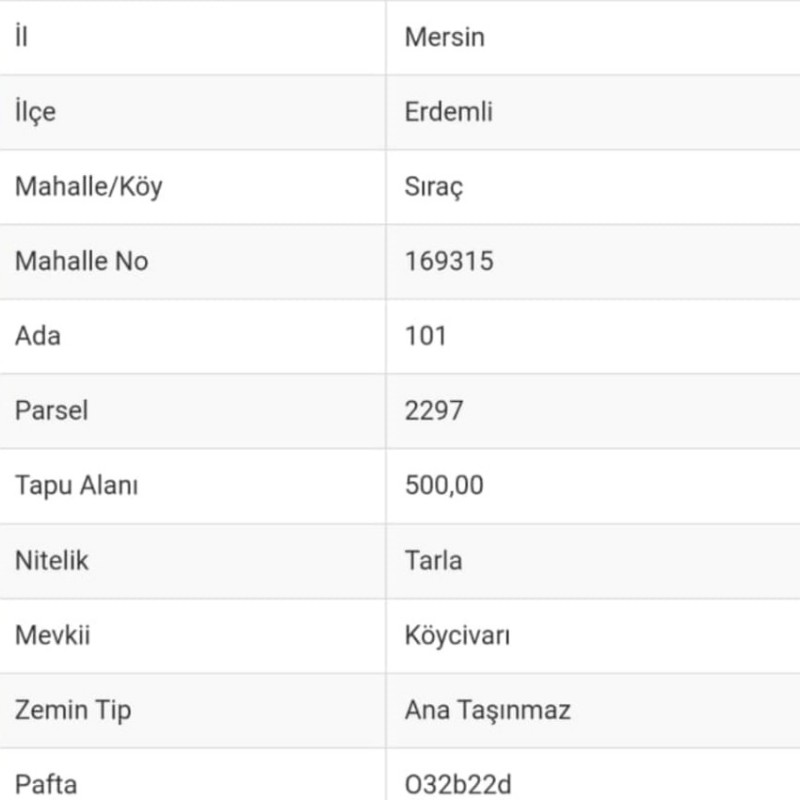Select the Tarla value
800x800 pixels.
[434, 560]
